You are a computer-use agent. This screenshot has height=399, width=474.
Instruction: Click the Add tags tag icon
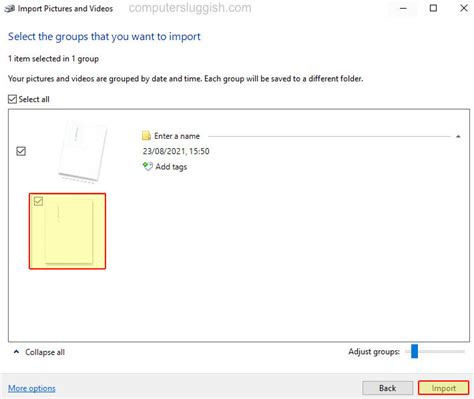point(147,166)
